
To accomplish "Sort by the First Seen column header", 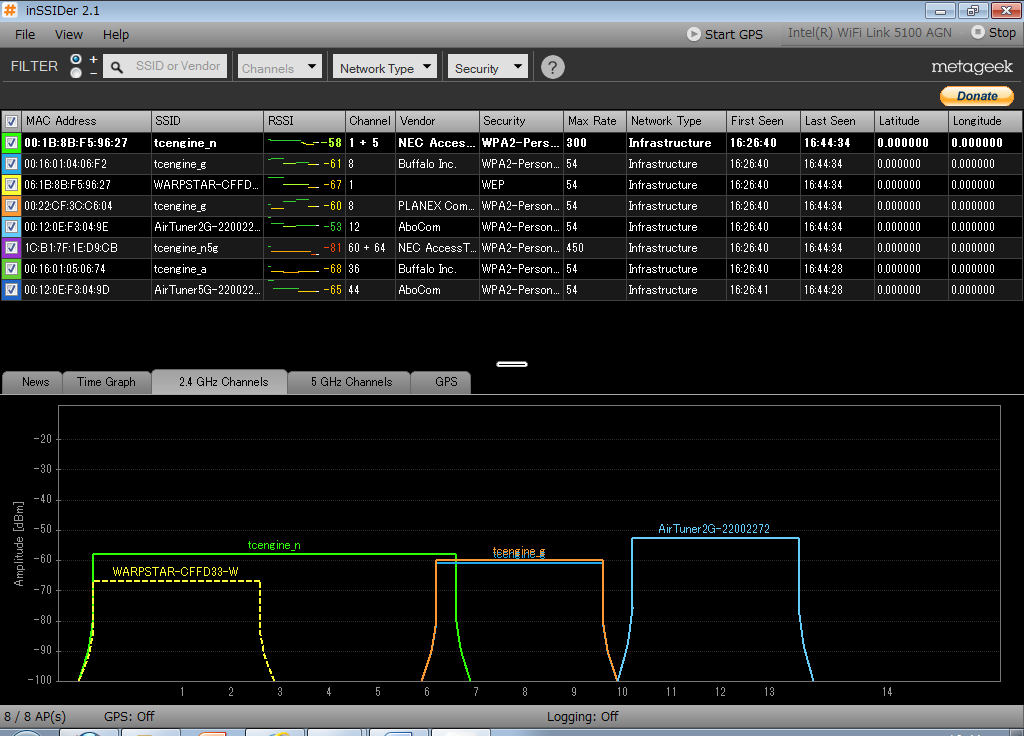I will click(x=764, y=121).
